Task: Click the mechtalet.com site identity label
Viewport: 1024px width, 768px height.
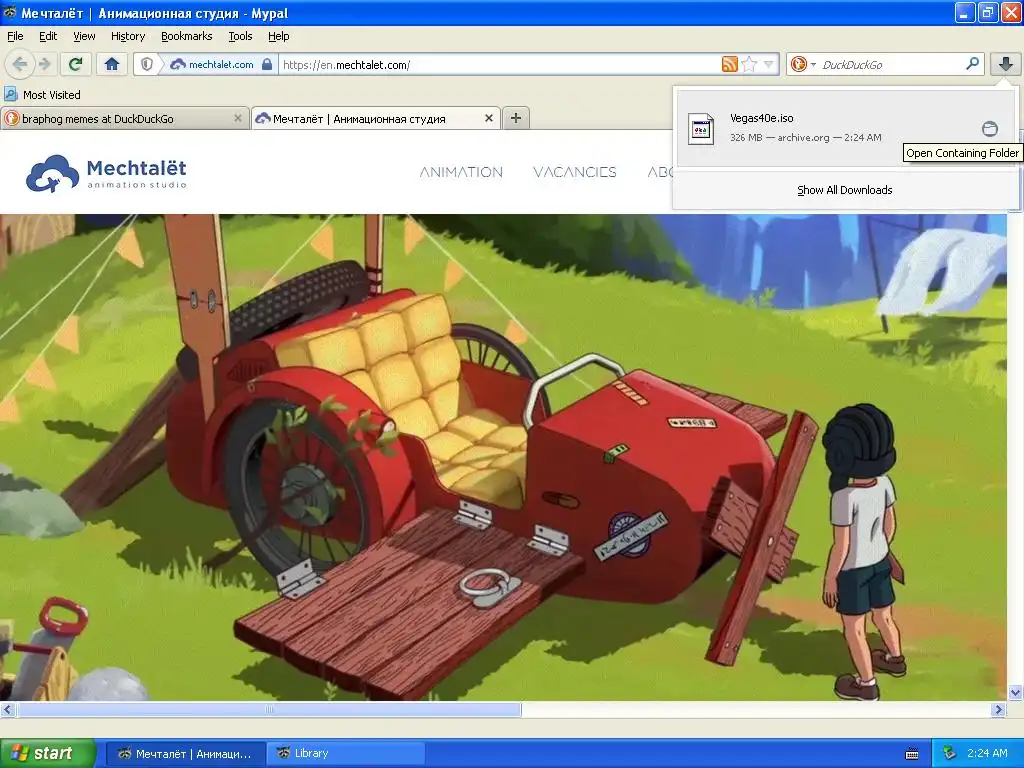Action: click(220, 64)
